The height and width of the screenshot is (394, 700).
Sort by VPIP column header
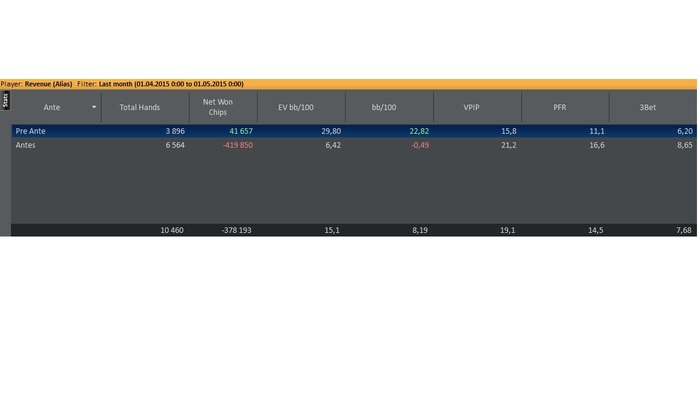[471, 108]
